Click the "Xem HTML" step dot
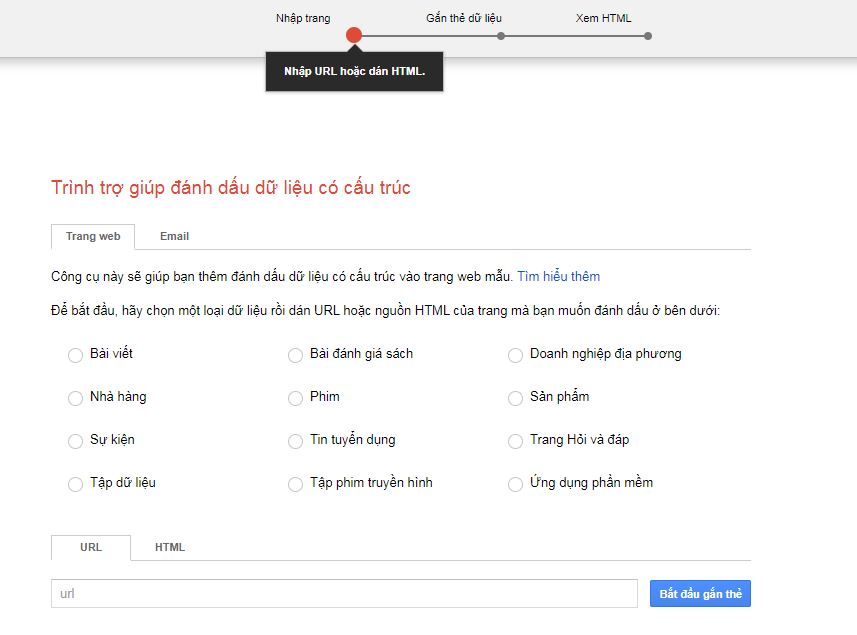Viewport: 857px width, 635px height. (x=648, y=36)
